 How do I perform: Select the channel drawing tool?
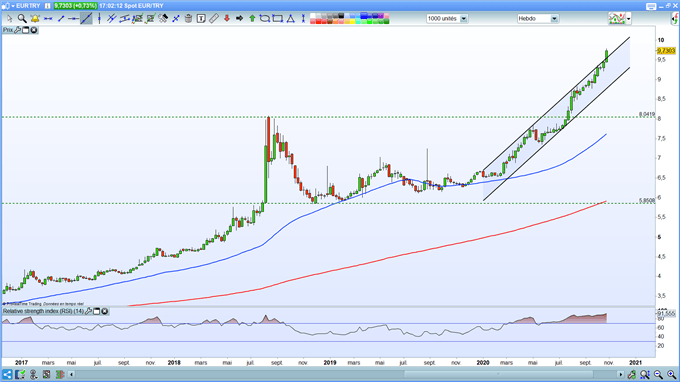pos(124,19)
